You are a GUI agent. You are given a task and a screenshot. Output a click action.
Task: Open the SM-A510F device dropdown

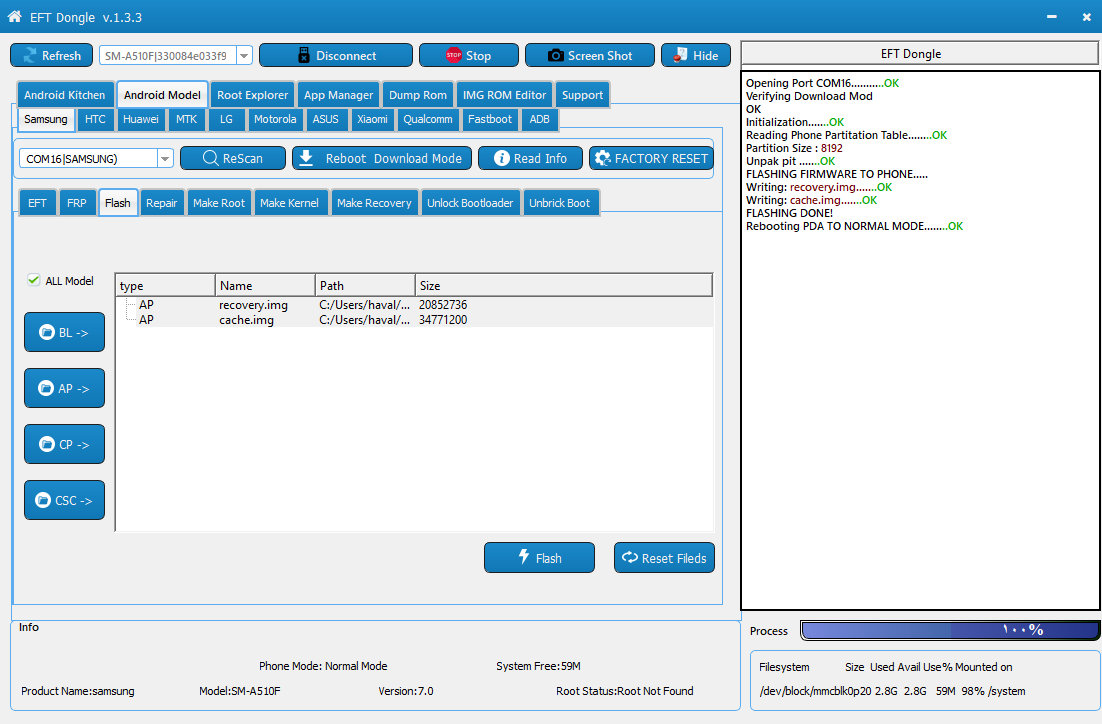245,56
